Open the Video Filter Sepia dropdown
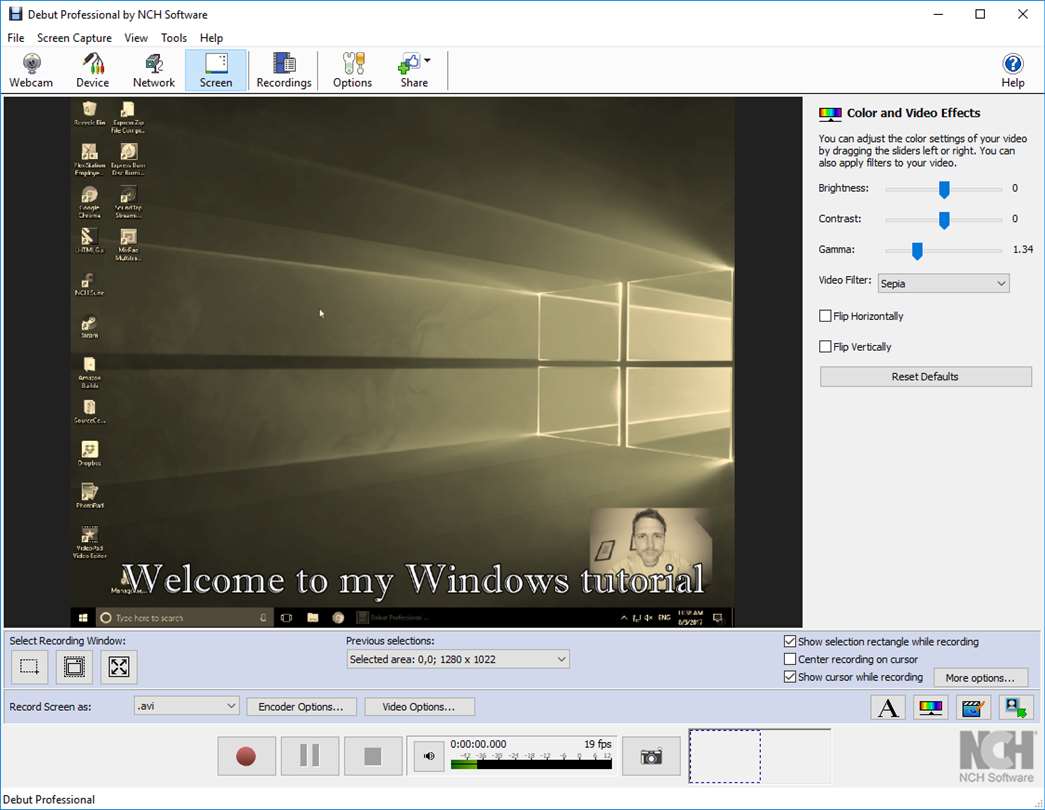The height and width of the screenshot is (810, 1045). (x=943, y=283)
